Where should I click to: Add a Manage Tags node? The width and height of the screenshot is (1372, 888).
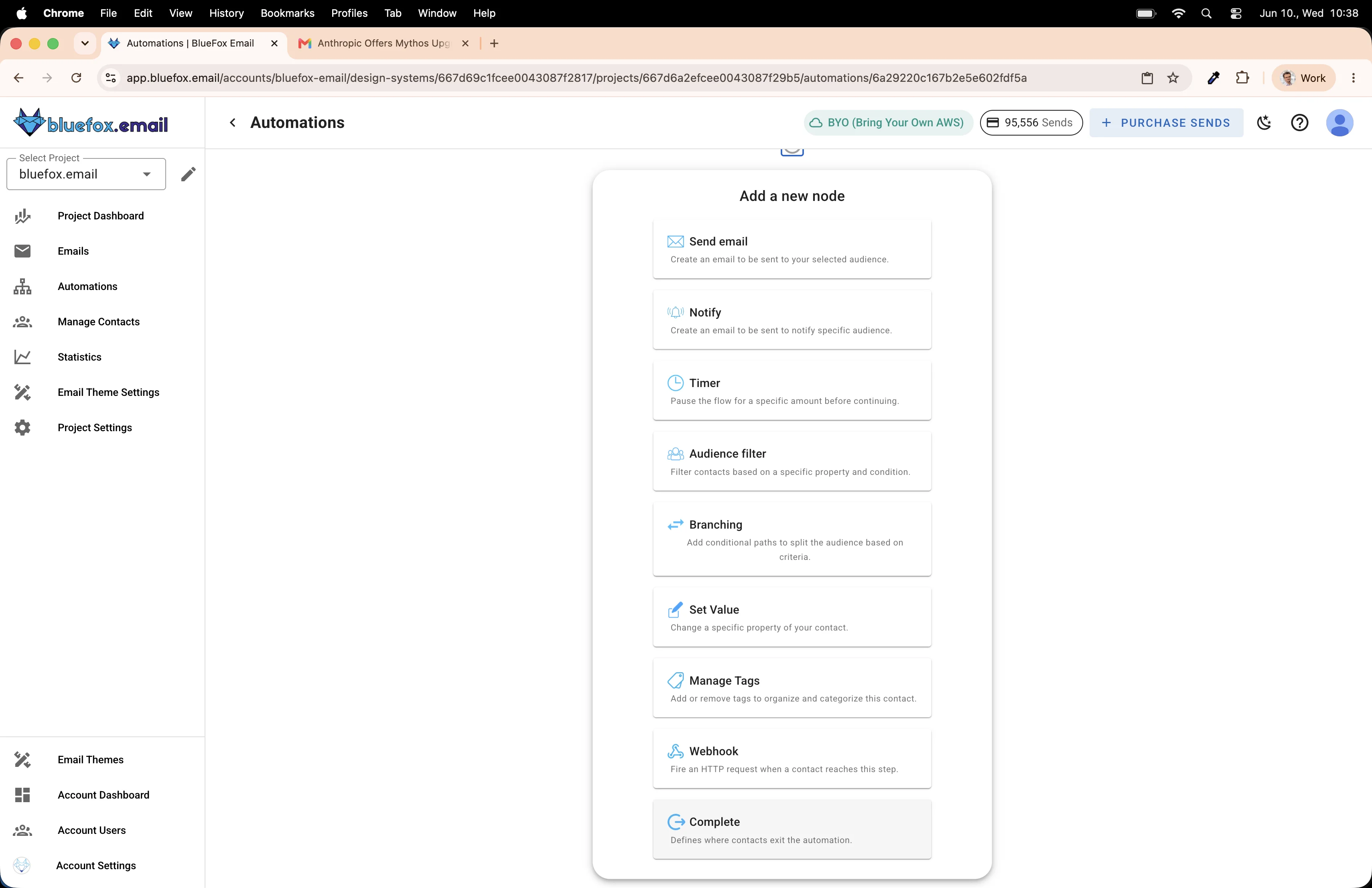[x=792, y=689]
